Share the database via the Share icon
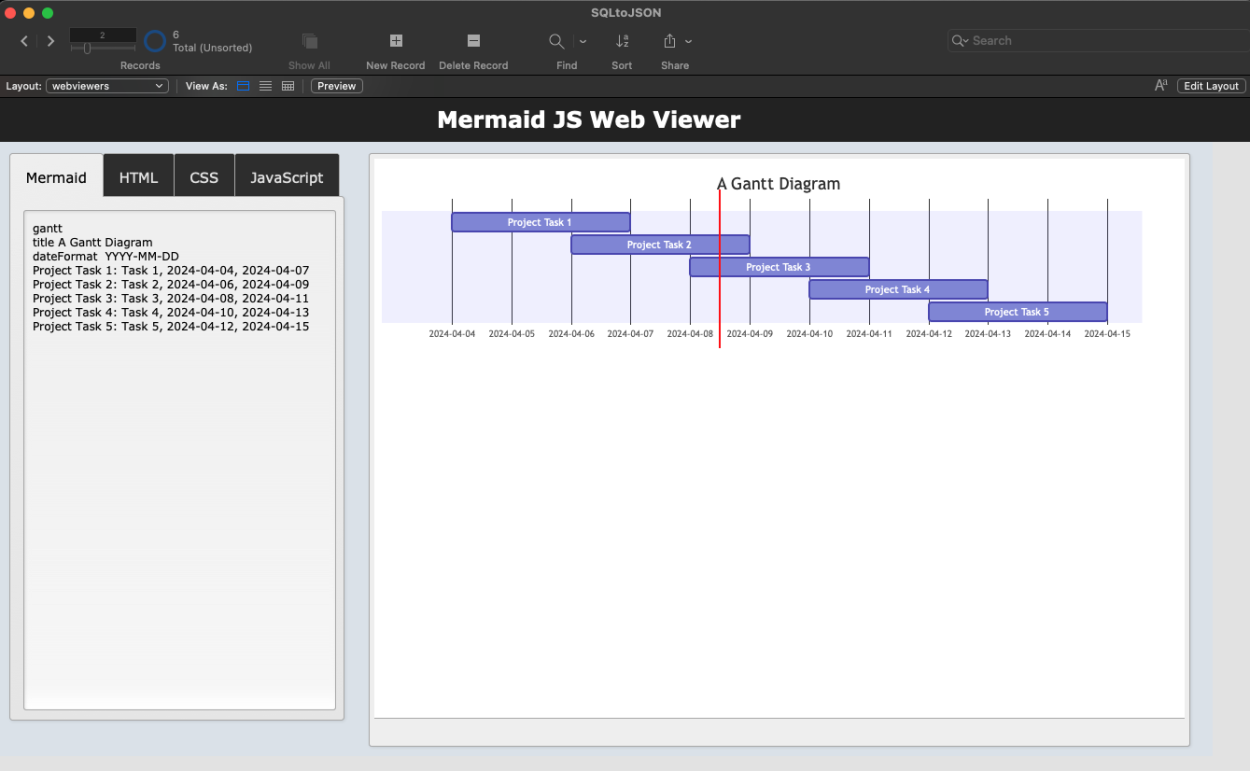Image resolution: width=1250 pixels, height=771 pixels. pyautogui.click(x=669, y=42)
